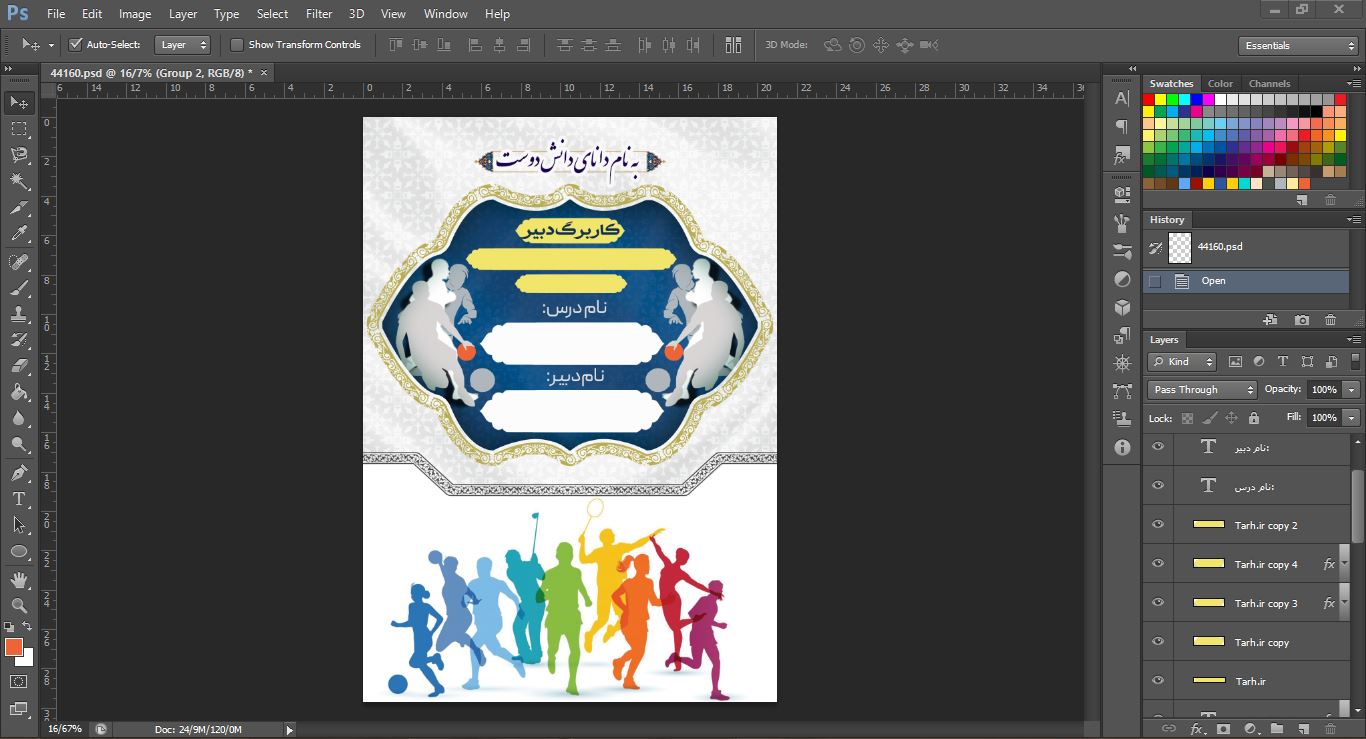Viewport: 1366px width, 739px height.
Task: Open the Info panel icon
Action: (1122, 447)
